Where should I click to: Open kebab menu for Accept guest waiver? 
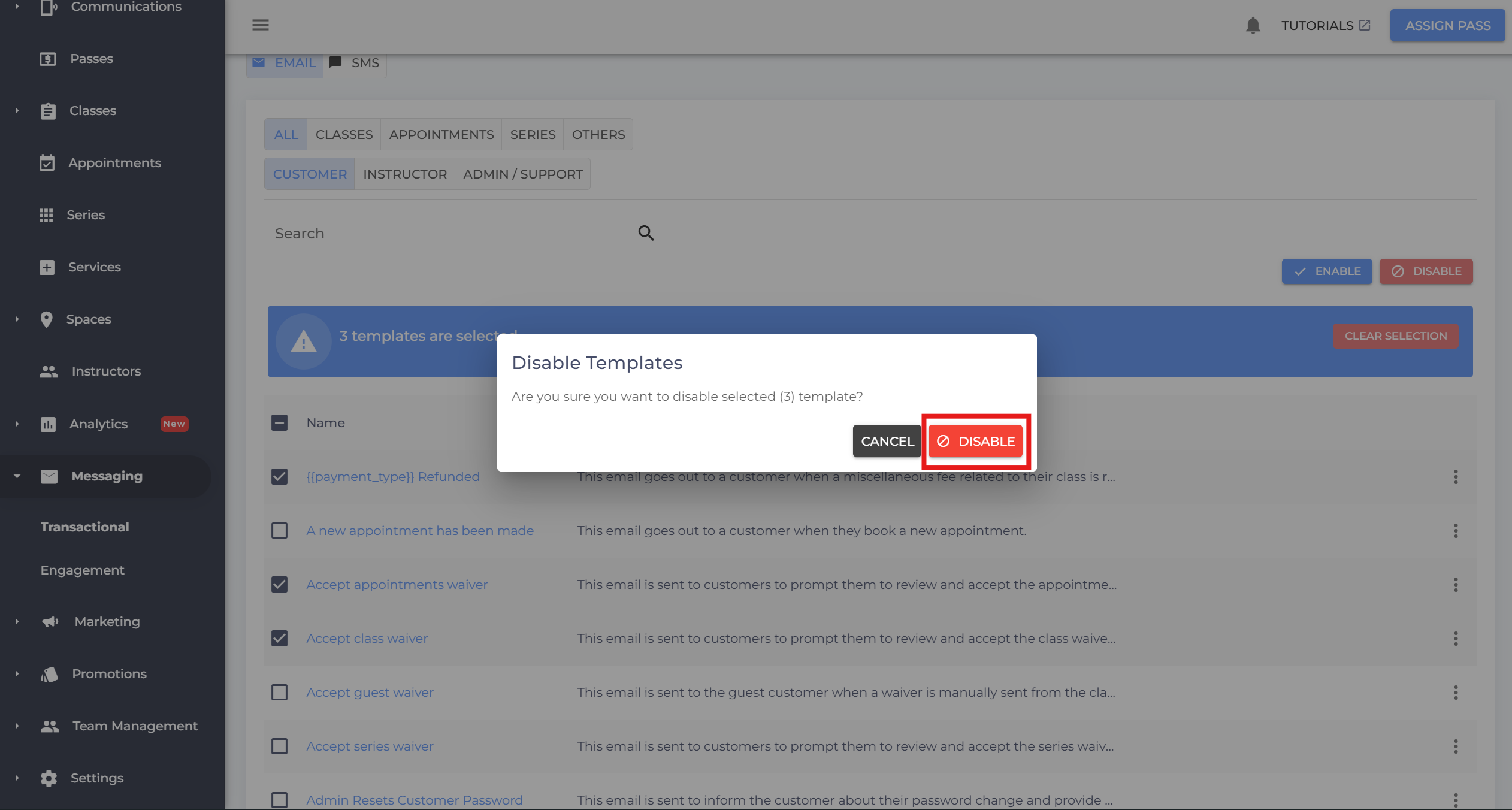coord(1455,693)
